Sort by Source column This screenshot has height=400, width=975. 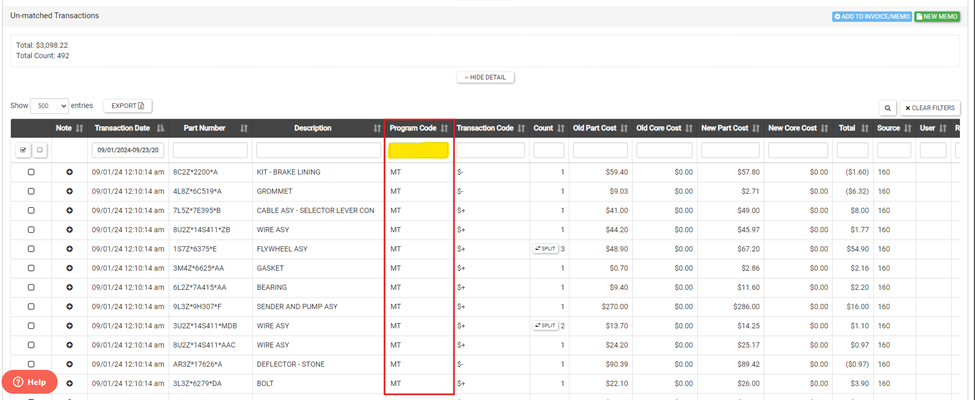point(907,128)
